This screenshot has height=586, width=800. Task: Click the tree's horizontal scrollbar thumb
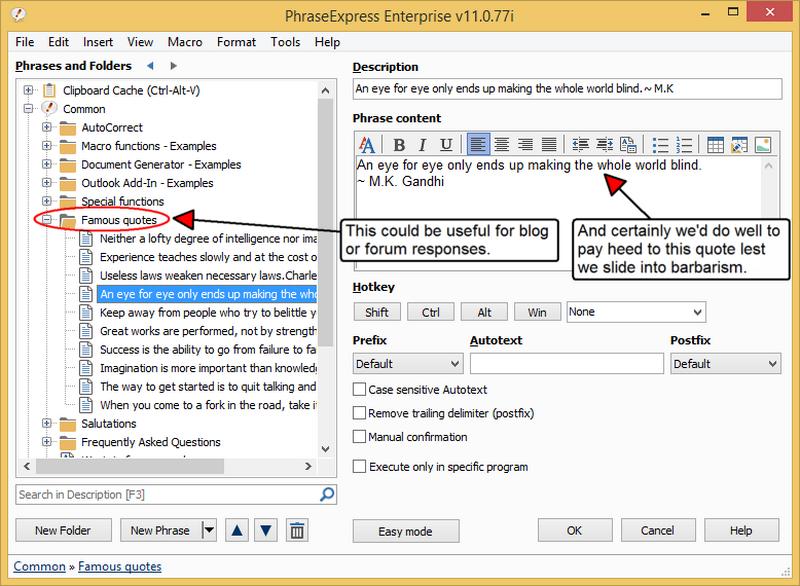[130, 466]
